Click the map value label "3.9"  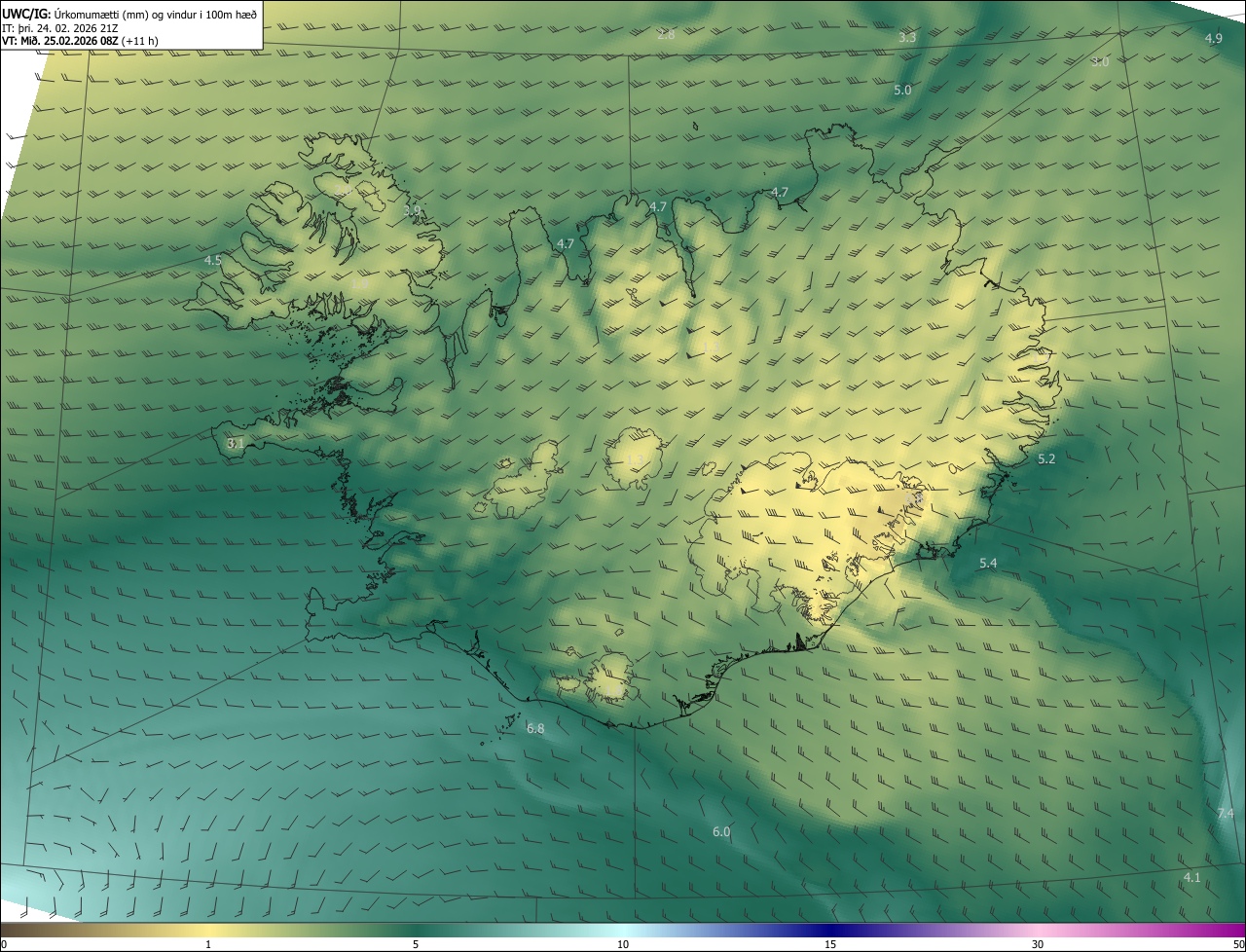tap(412, 210)
